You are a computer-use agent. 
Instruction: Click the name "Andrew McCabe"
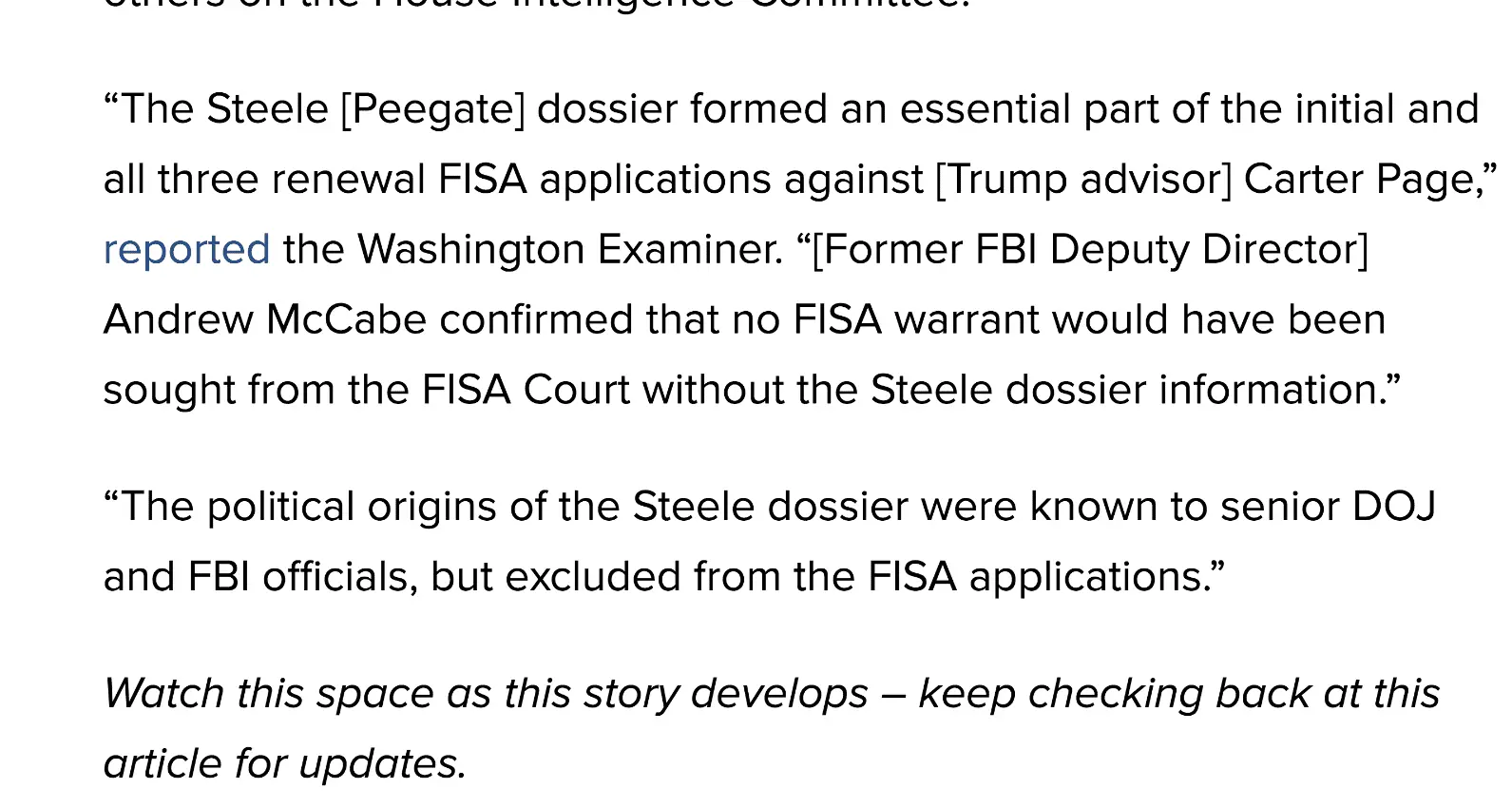click(264, 320)
